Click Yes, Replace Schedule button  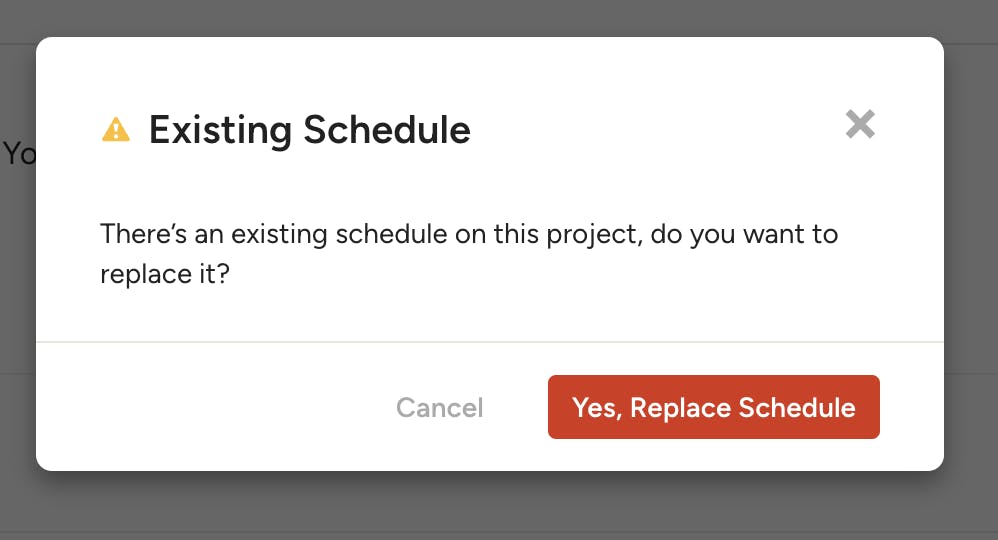(713, 407)
